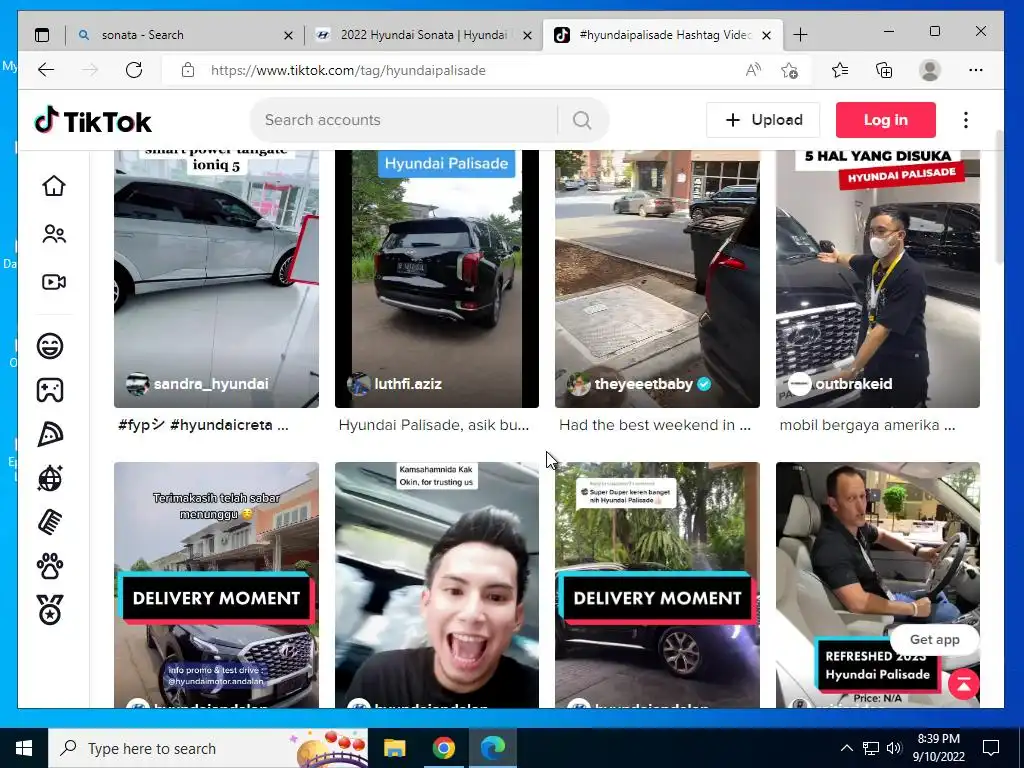
Task: Open the Edge profile avatar icon
Action: click(x=929, y=70)
